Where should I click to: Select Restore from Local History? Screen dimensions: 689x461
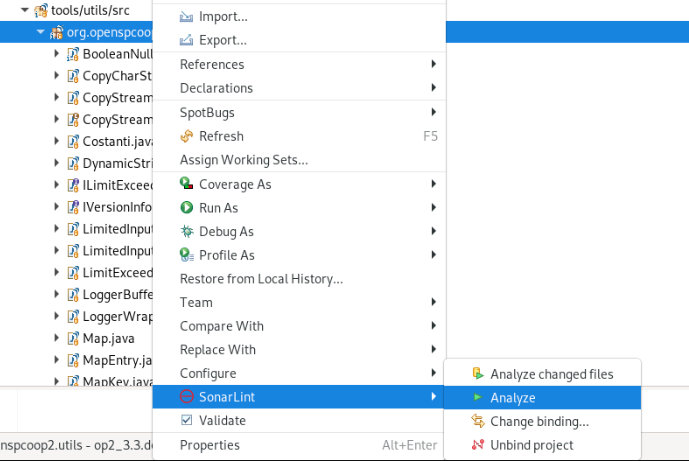(299, 279)
